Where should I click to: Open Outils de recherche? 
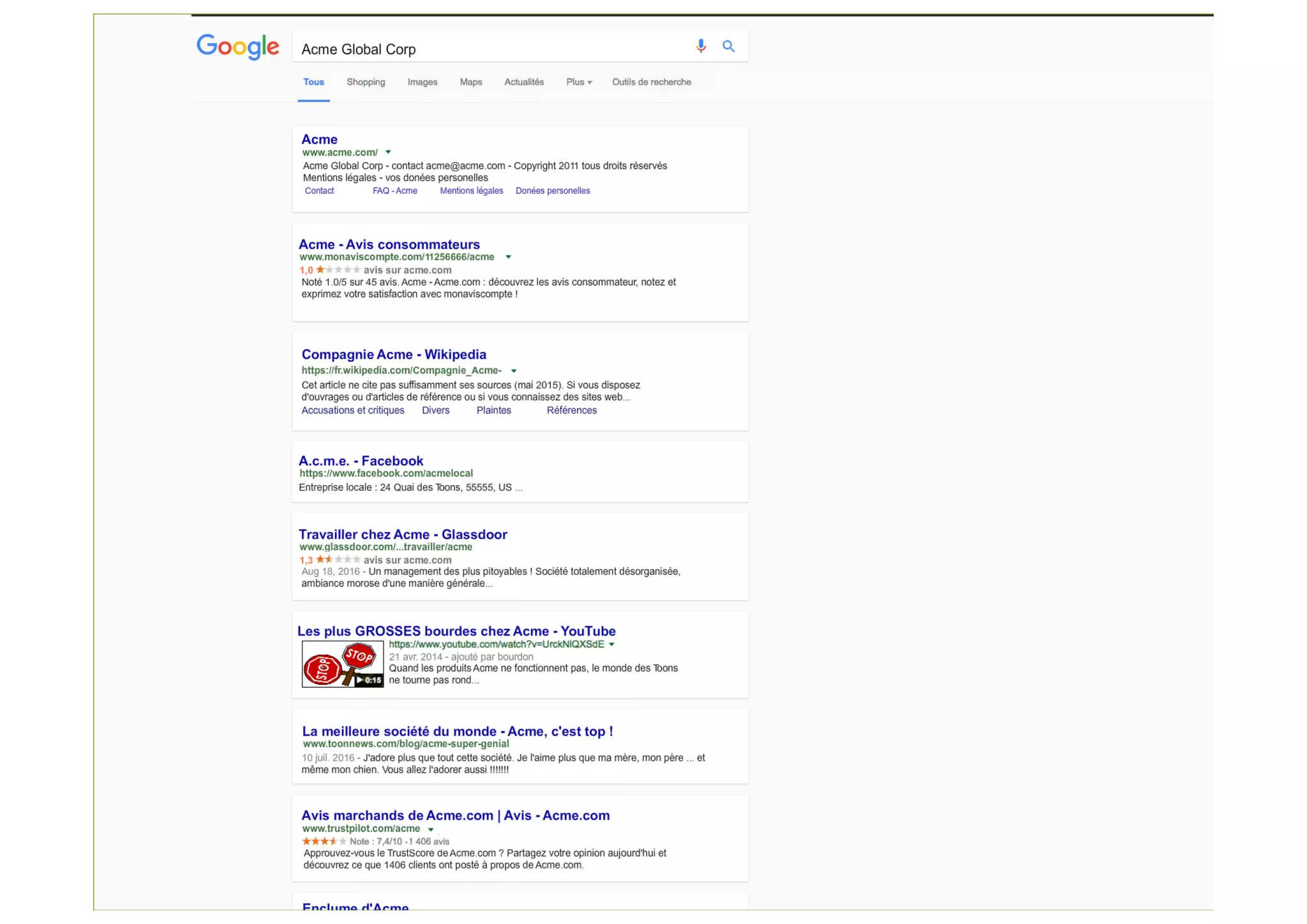click(651, 82)
